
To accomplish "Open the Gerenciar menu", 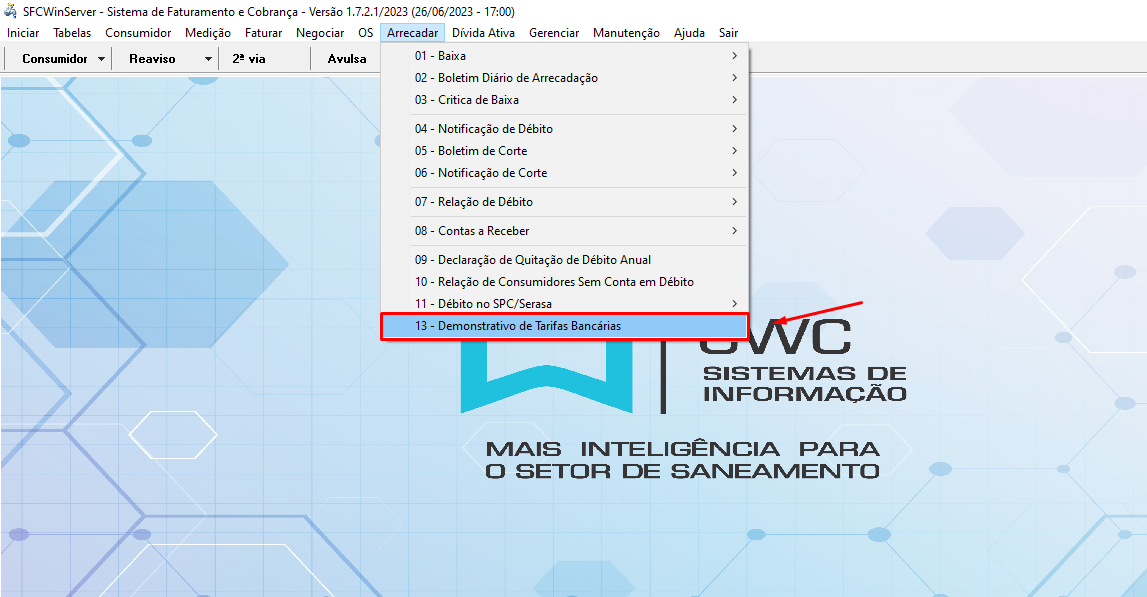I will tap(554, 33).
